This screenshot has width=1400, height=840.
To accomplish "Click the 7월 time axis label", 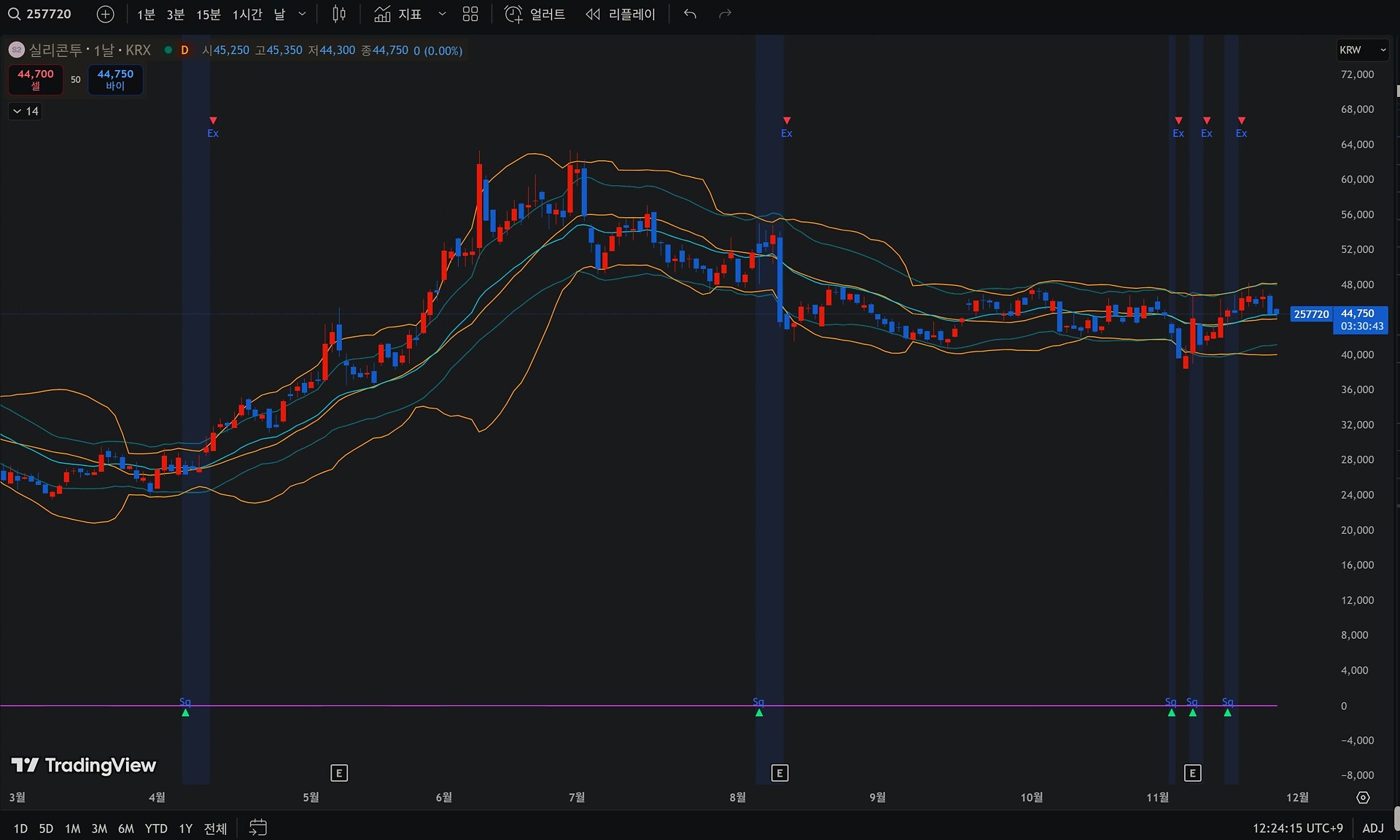I will tap(577, 798).
